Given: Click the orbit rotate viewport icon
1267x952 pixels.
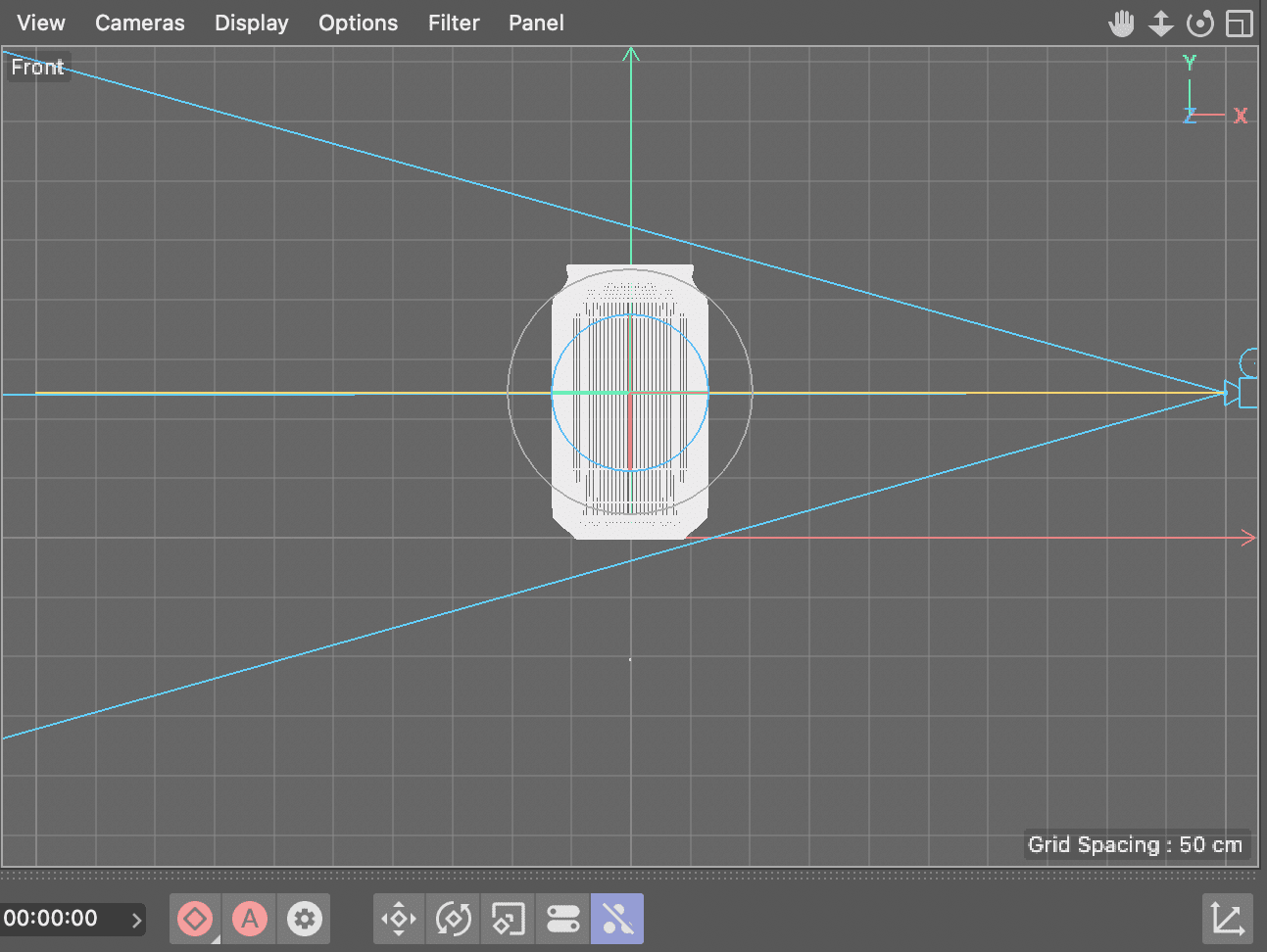Looking at the screenshot, I should point(1200,24).
